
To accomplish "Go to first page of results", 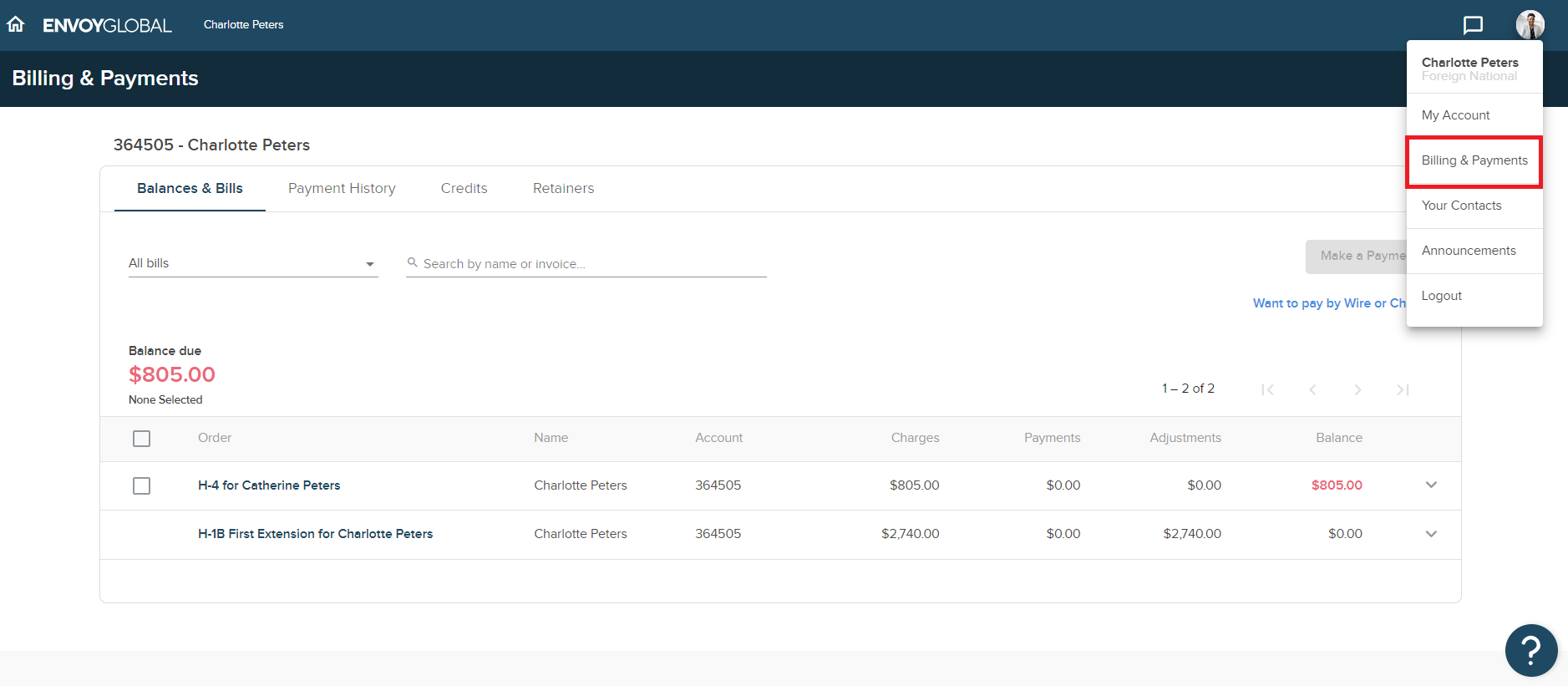I will click(x=1267, y=389).
